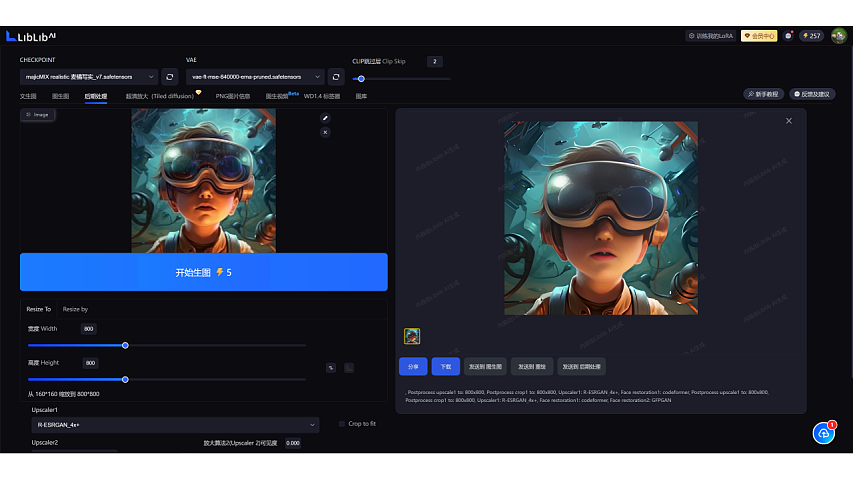Open the 超清放大 (Tiled diffusion) tab
The width and height of the screenshot is (853, 480).
click(x=160, y=96)
